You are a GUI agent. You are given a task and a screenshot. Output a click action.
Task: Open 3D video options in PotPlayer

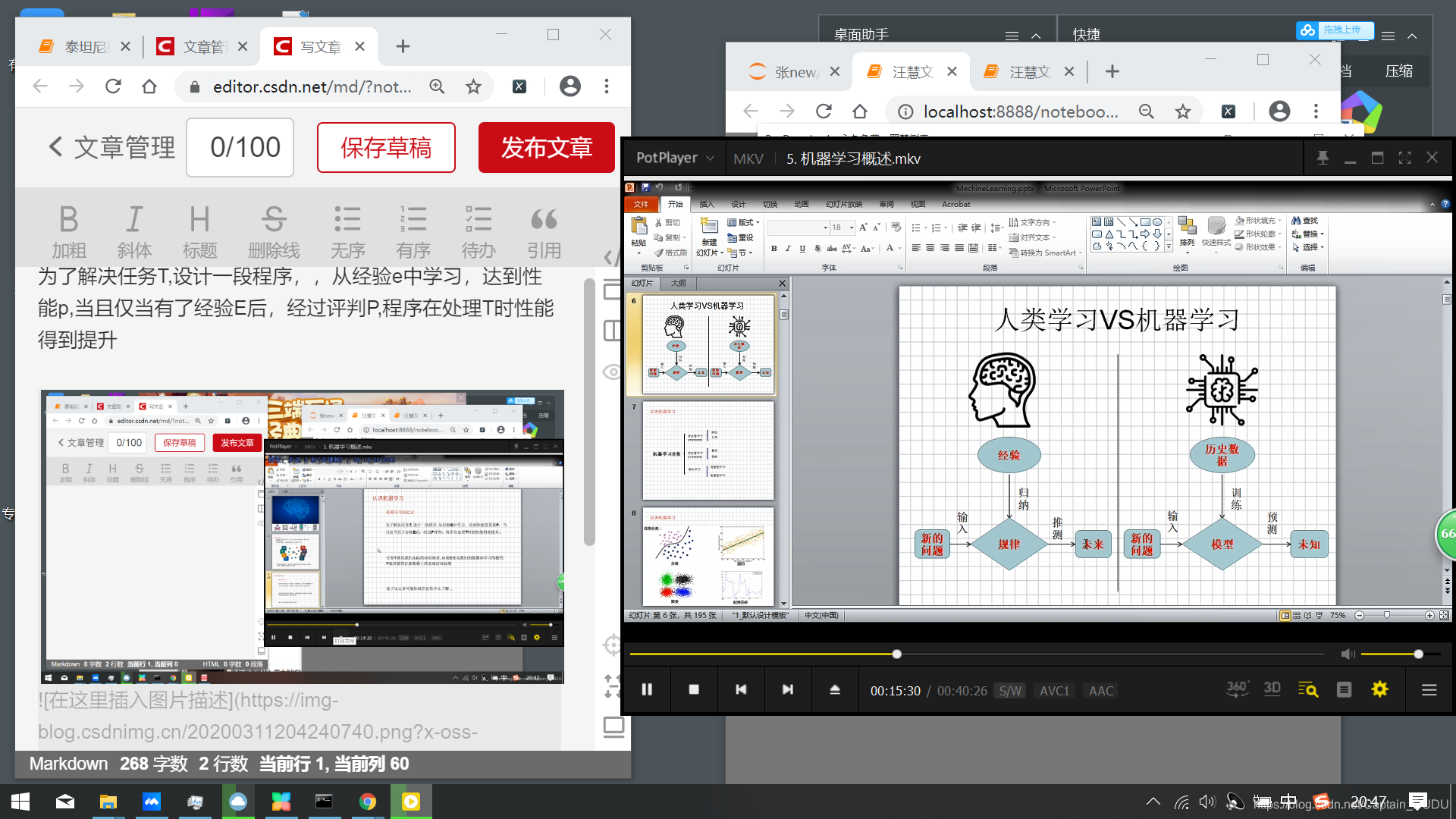(x=1272, y=689)
